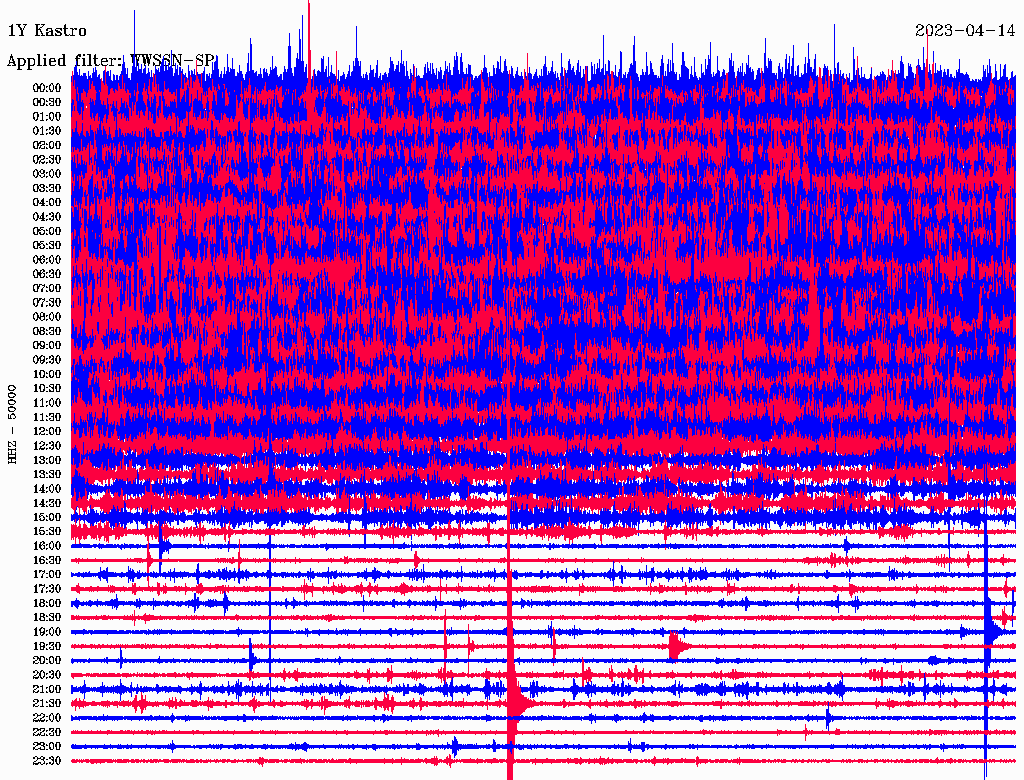
Task: Select the 06:30 time label
Action: click(x=47, y=274)
